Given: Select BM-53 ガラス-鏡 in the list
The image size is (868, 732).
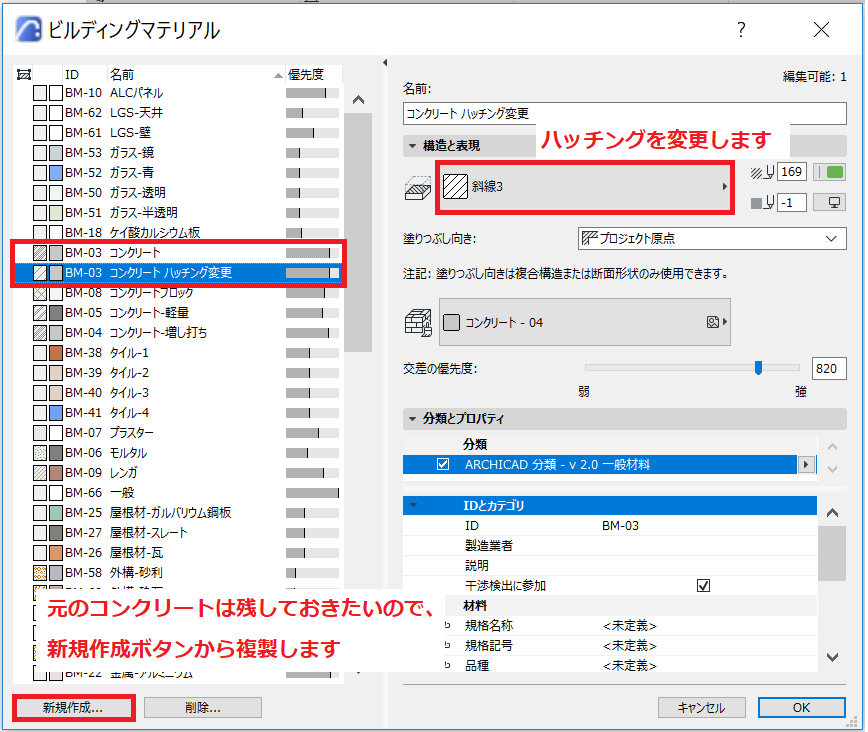Looking at the screenshot, I should pyautogui.click(x=177, y=153).
